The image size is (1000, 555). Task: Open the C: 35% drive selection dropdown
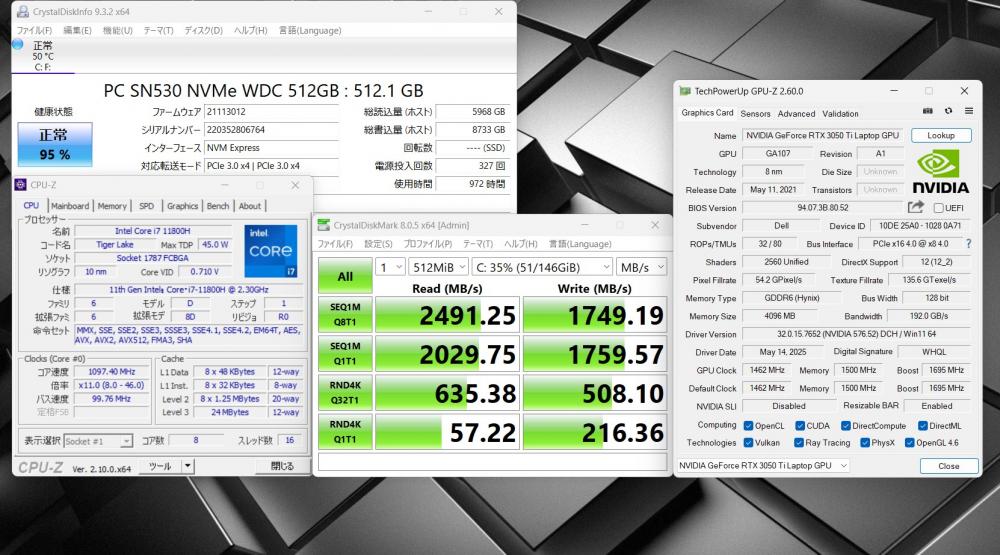(x=543, y=267)
